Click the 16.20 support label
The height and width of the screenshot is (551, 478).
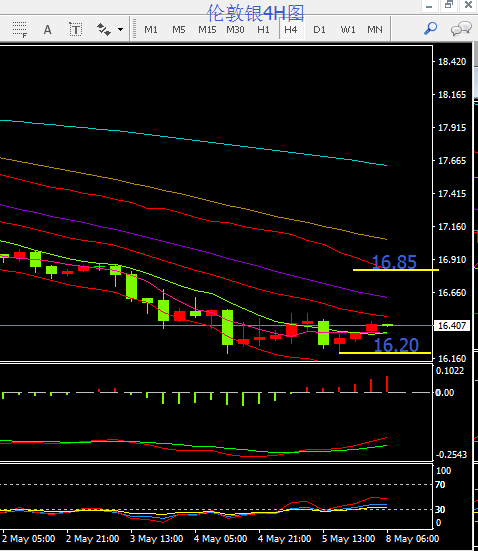click(396, 345)
